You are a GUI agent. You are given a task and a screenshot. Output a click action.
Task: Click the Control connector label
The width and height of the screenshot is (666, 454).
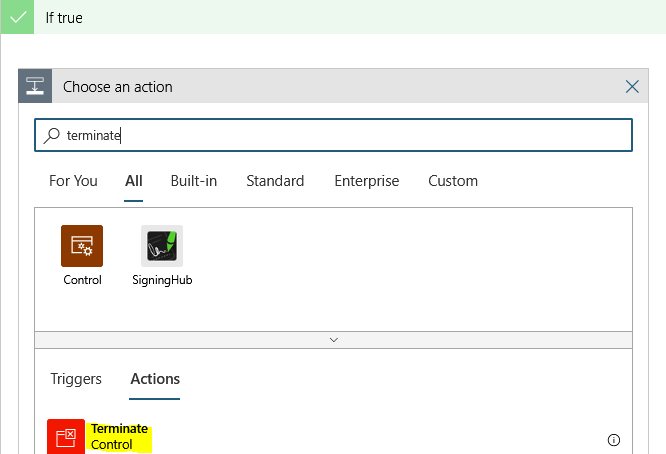pos(82,280)
